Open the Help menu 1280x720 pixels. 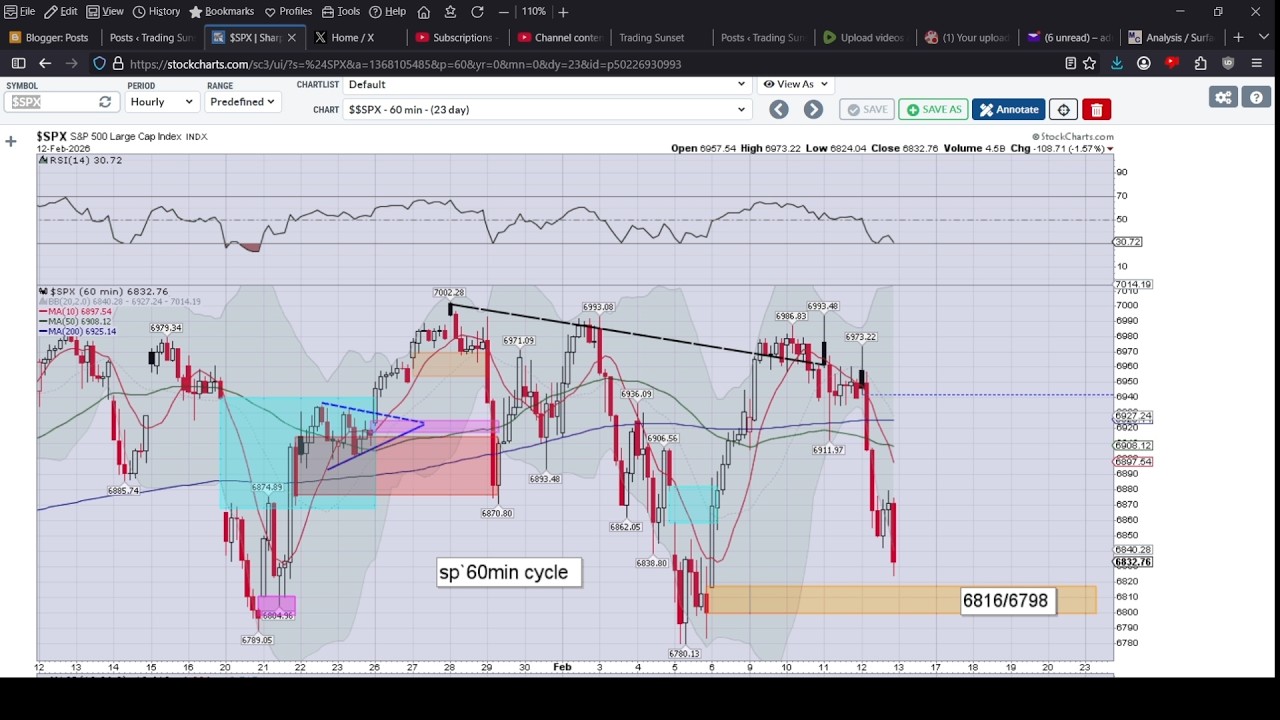388,12
